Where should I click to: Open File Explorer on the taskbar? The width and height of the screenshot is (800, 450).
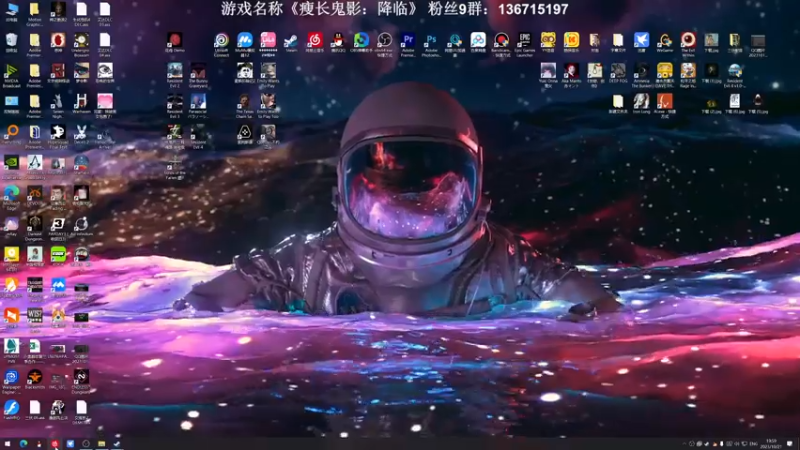(x=102, y=444)
